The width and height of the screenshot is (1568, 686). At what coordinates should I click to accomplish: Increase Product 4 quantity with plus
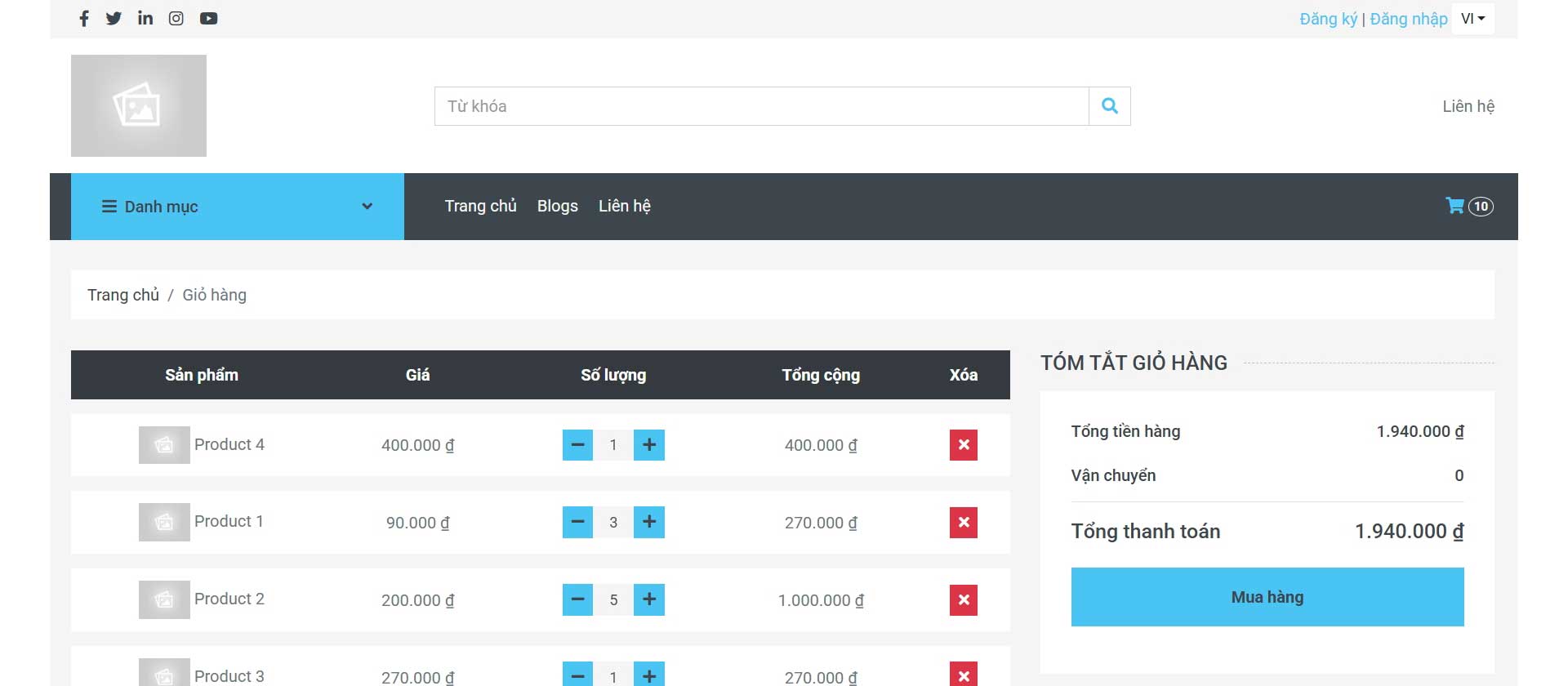pos(649,445)
